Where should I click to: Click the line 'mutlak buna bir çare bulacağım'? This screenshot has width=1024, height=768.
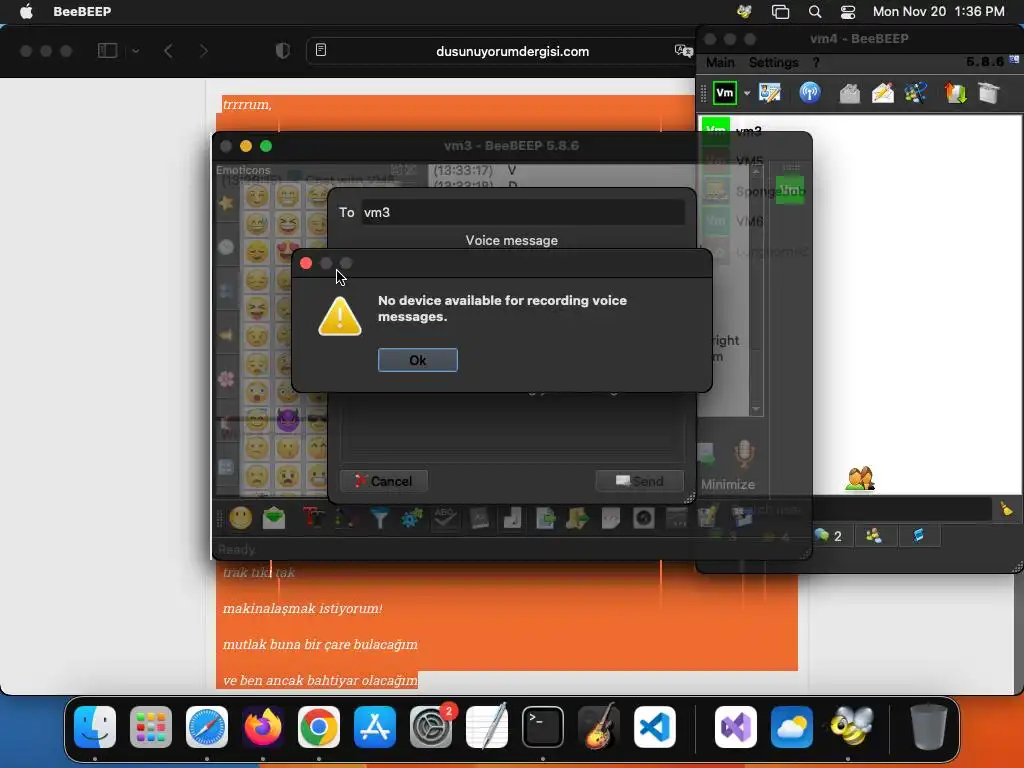320,644
